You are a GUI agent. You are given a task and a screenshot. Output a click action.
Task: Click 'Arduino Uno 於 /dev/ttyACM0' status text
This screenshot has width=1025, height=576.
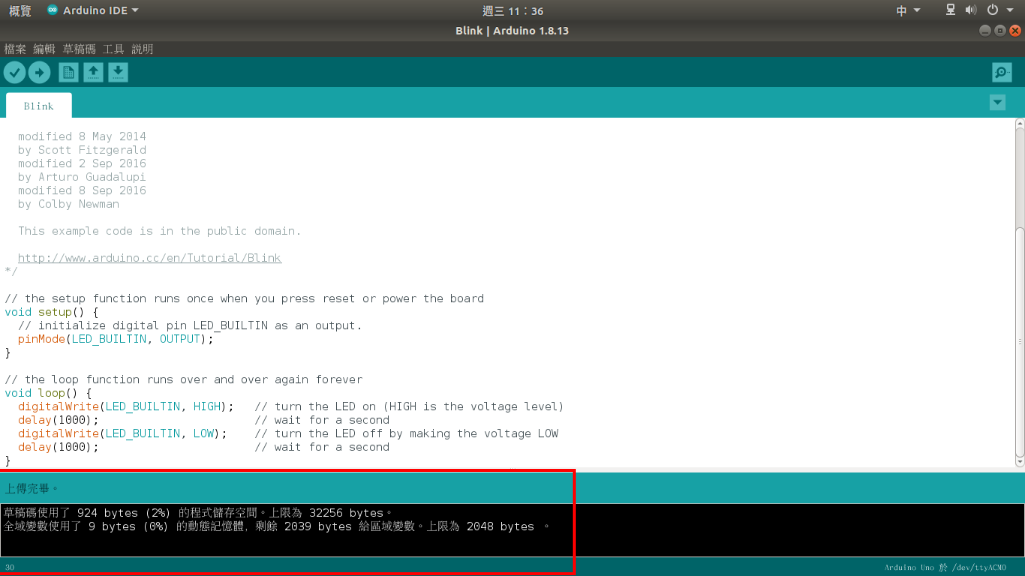click(x=945, y=568)
